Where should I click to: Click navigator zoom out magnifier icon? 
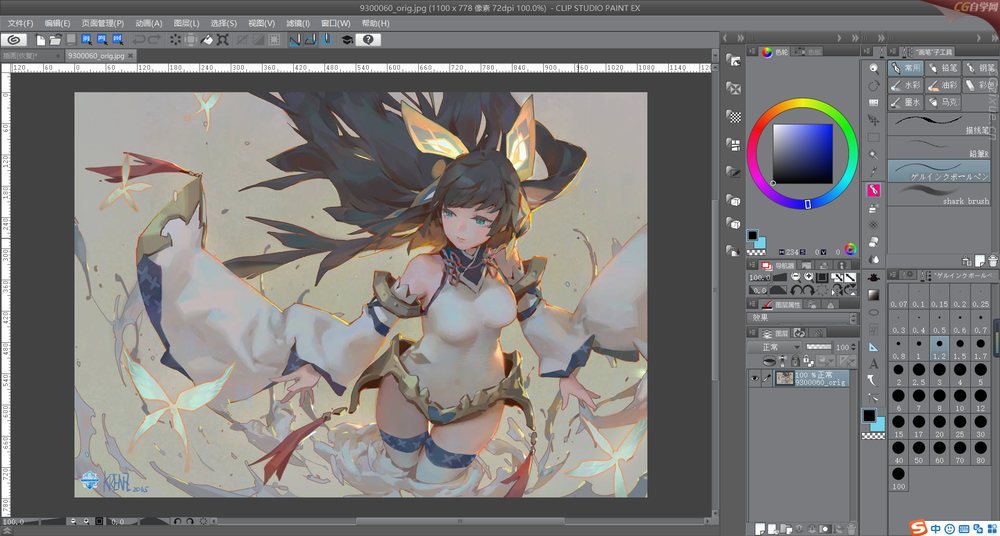796,278
